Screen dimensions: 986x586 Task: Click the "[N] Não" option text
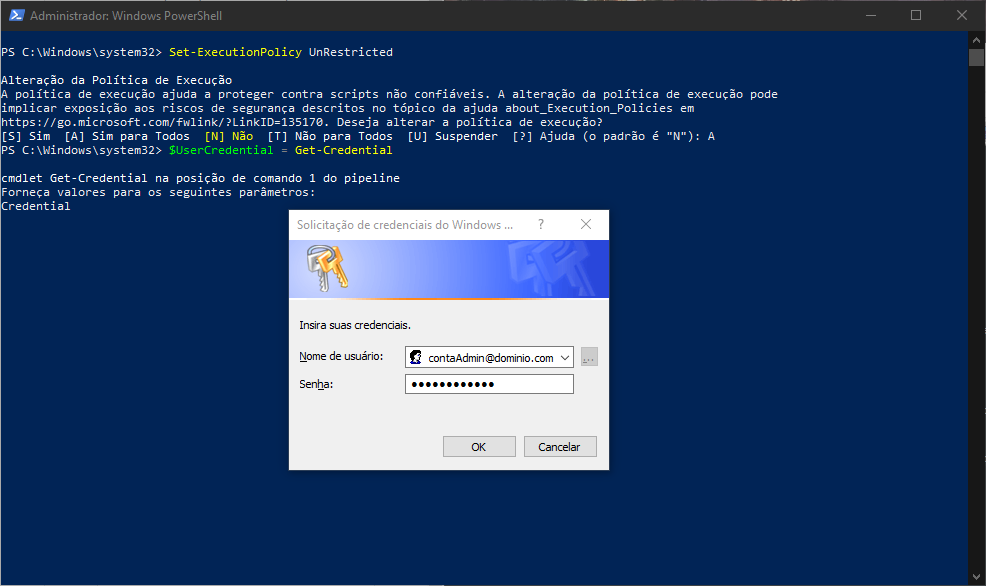pos(229,136)
